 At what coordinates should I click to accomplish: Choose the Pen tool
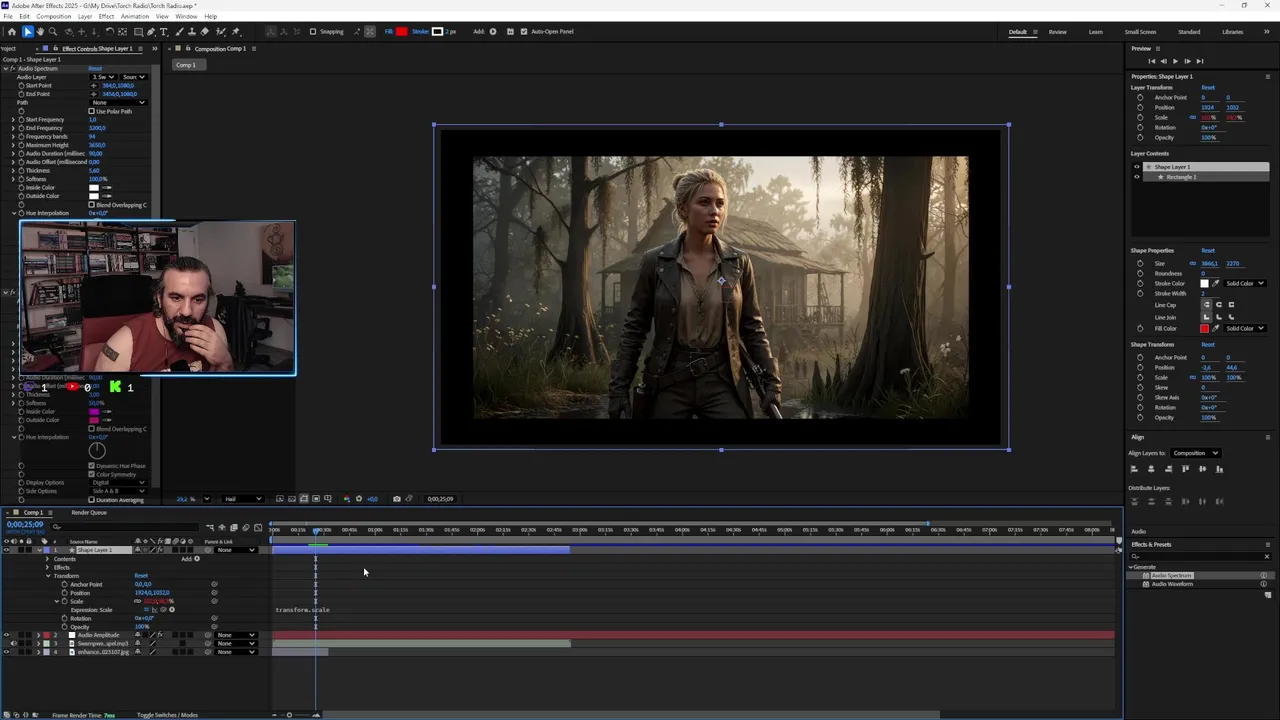click(x=151, y=32)
